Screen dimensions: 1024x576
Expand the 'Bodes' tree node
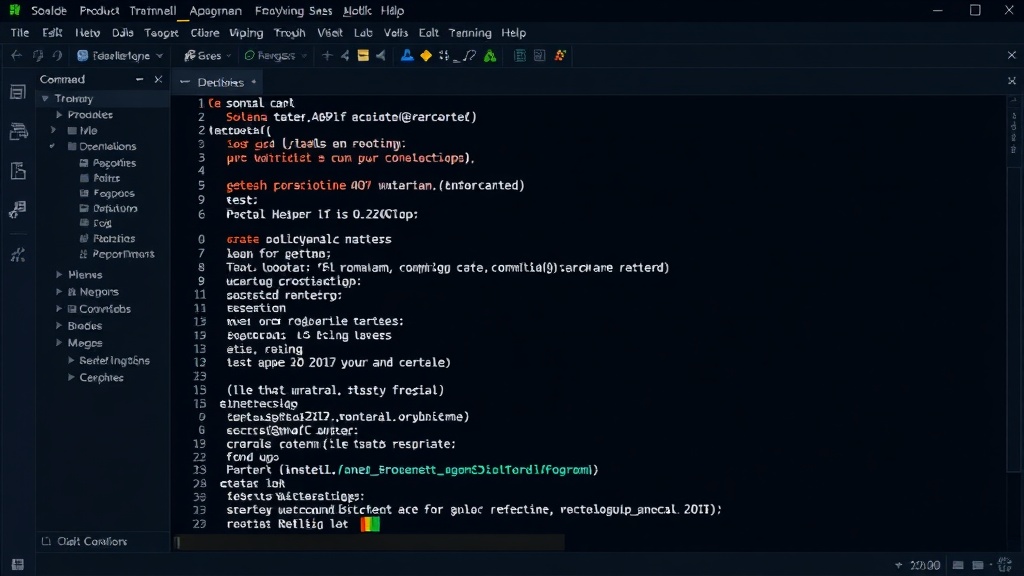(x=59, y=326)
